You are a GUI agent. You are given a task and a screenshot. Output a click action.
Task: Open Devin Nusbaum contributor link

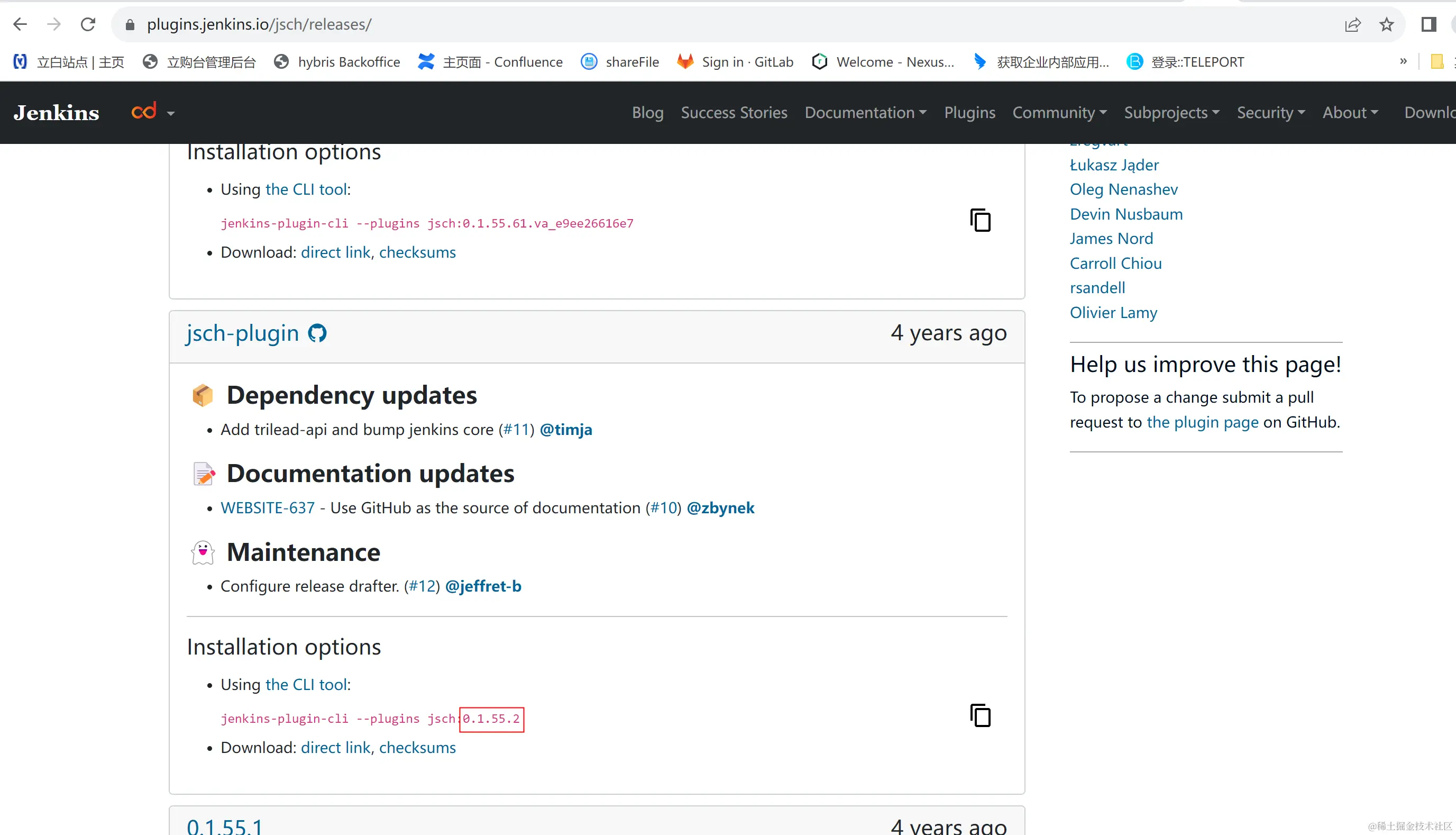[1126, 214]
